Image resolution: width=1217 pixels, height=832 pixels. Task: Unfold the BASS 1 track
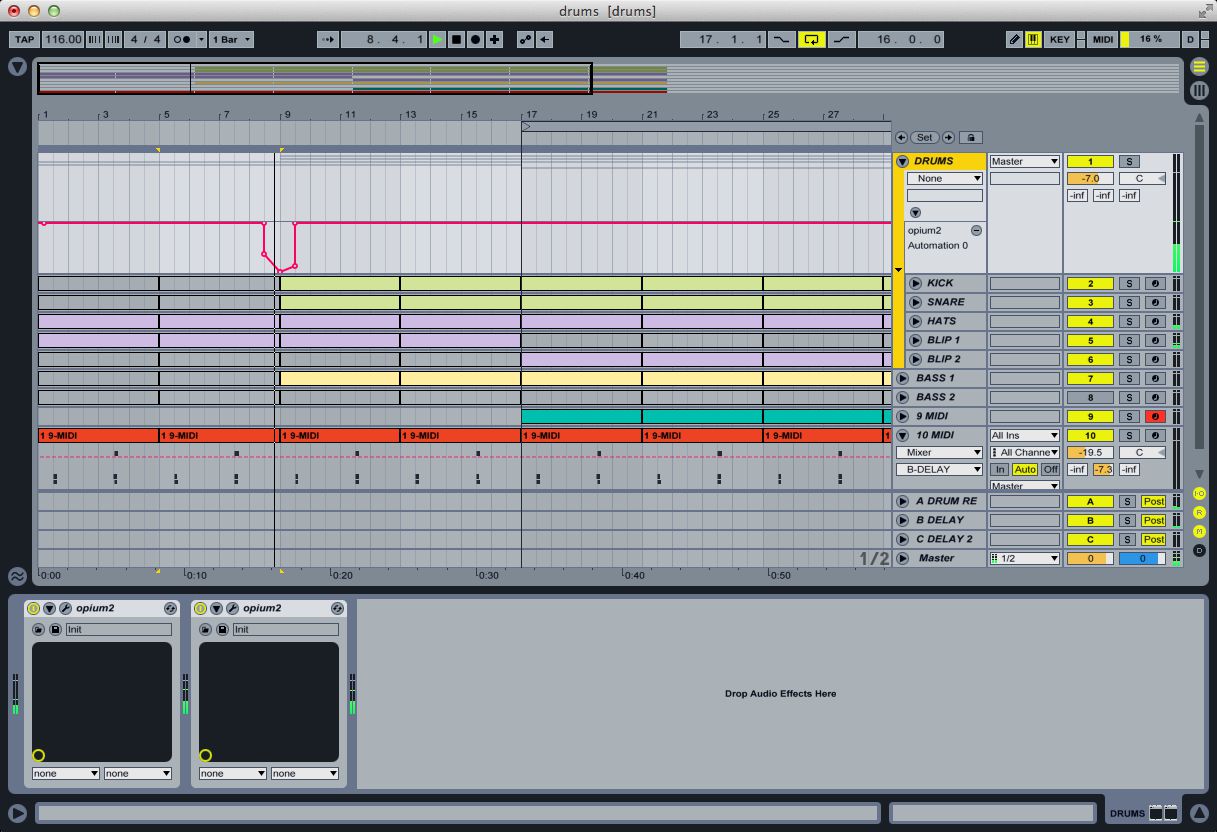click(902, 378)
